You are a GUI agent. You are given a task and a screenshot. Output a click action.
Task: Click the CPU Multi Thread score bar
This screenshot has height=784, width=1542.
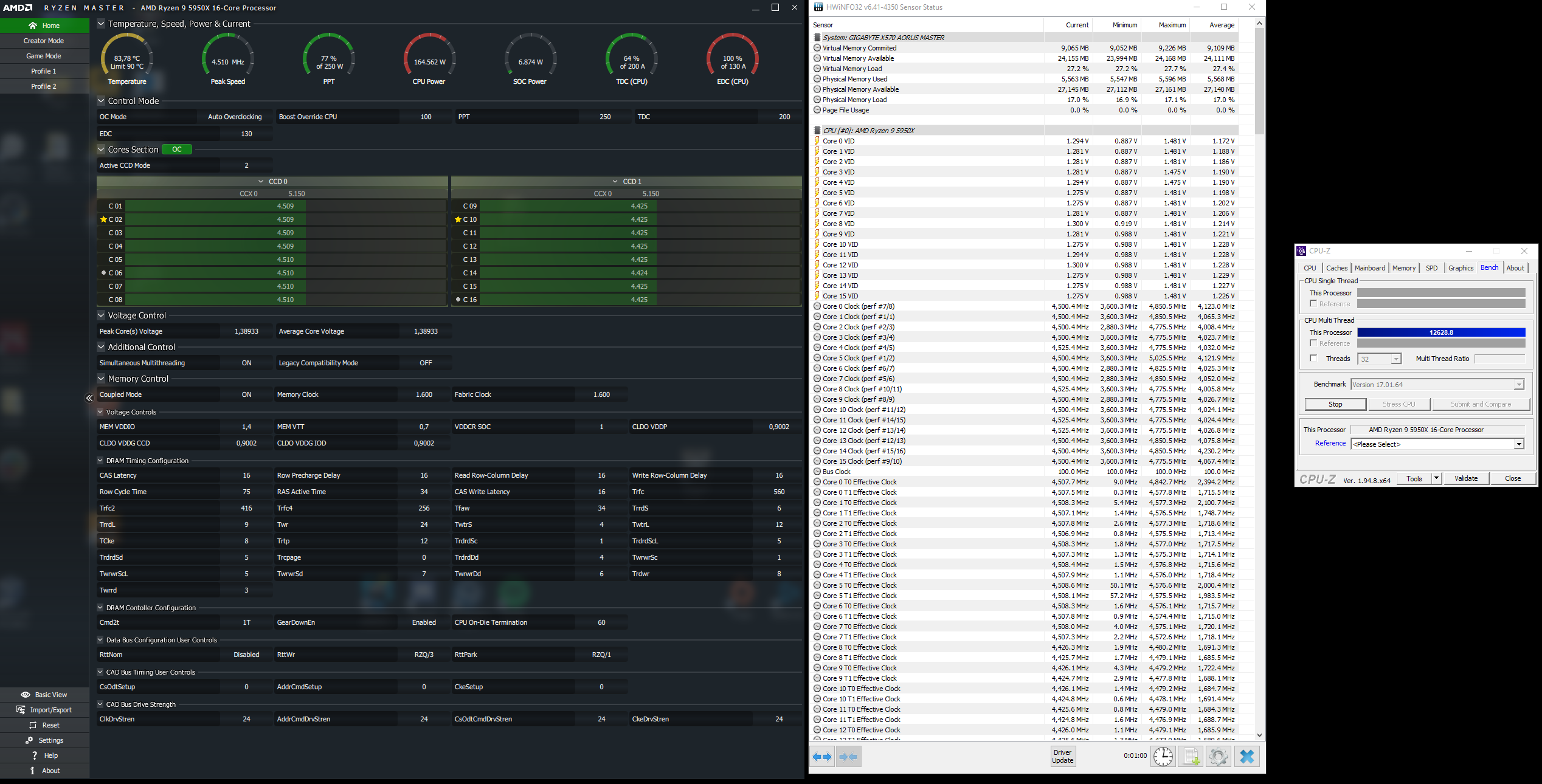pyautogui.click(x=1441, y=332)
